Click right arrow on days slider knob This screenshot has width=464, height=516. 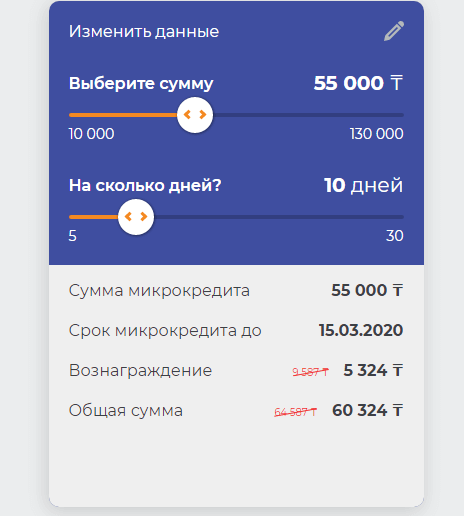click(144, 217)
